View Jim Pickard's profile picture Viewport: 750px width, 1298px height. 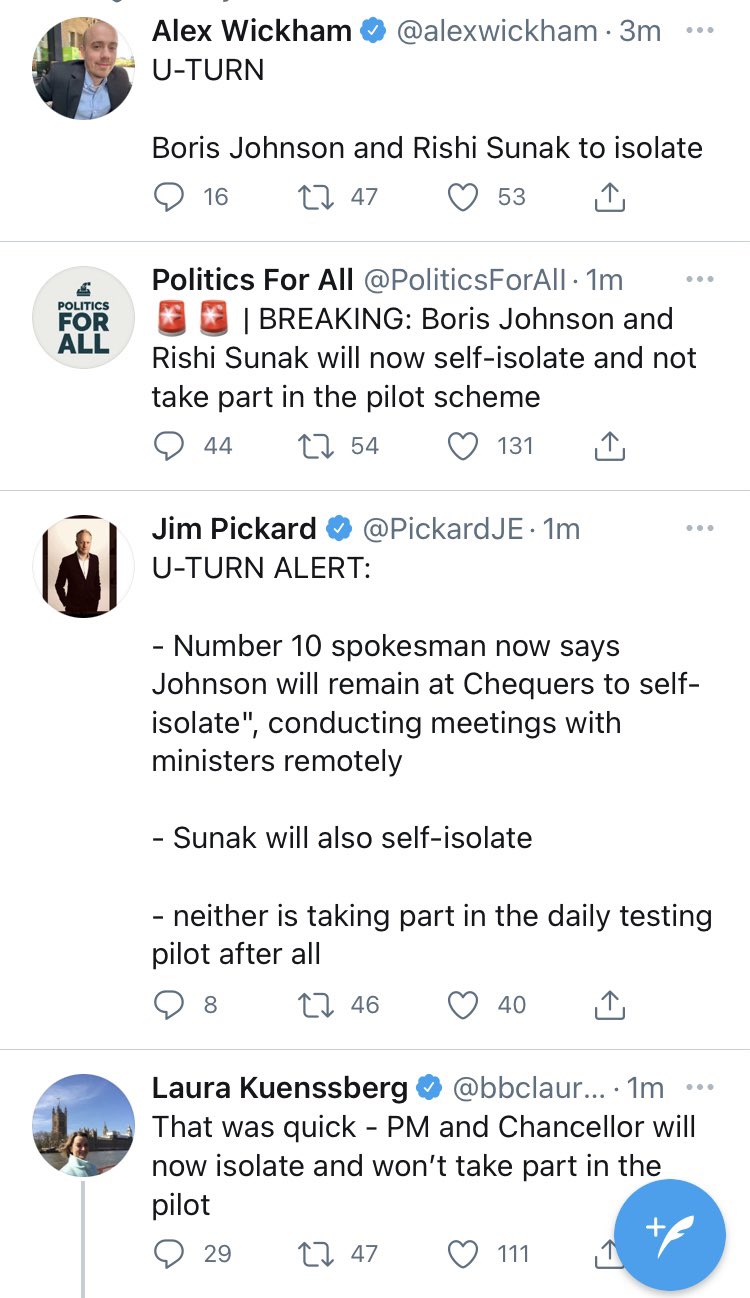click(84, 566)
